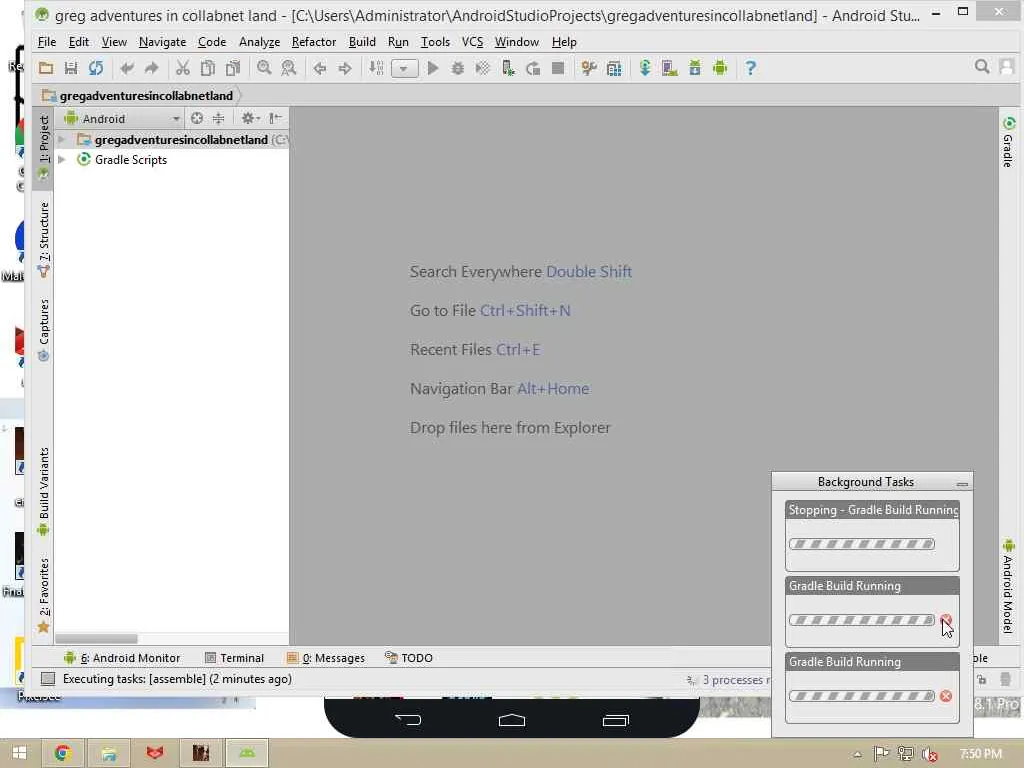The width and height of the screenshot is (1024, 768).
Task: Open the Gradle side tool window
Action: click(x=1008, y=142)
